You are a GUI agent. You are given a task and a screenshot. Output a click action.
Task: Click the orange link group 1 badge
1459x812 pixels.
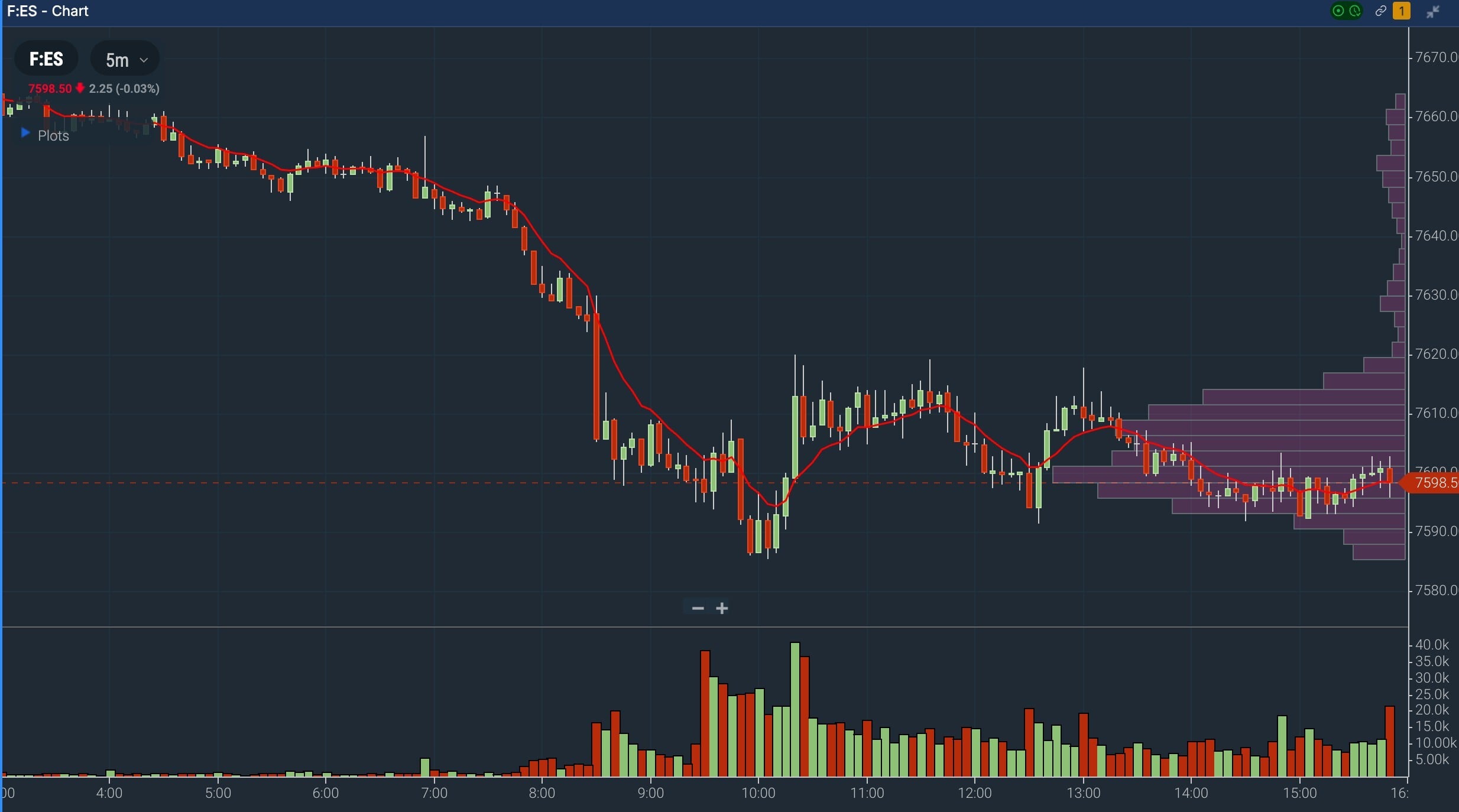tap(1402, 11)
